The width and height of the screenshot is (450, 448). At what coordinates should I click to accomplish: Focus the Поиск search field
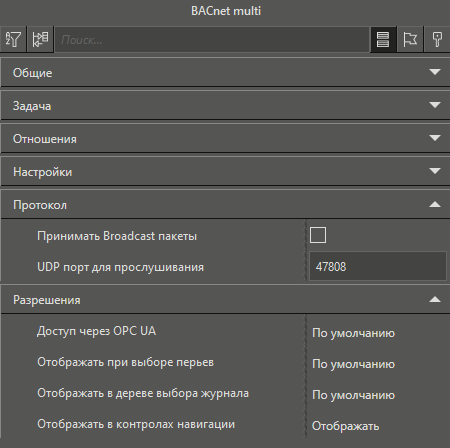[212, 40]
